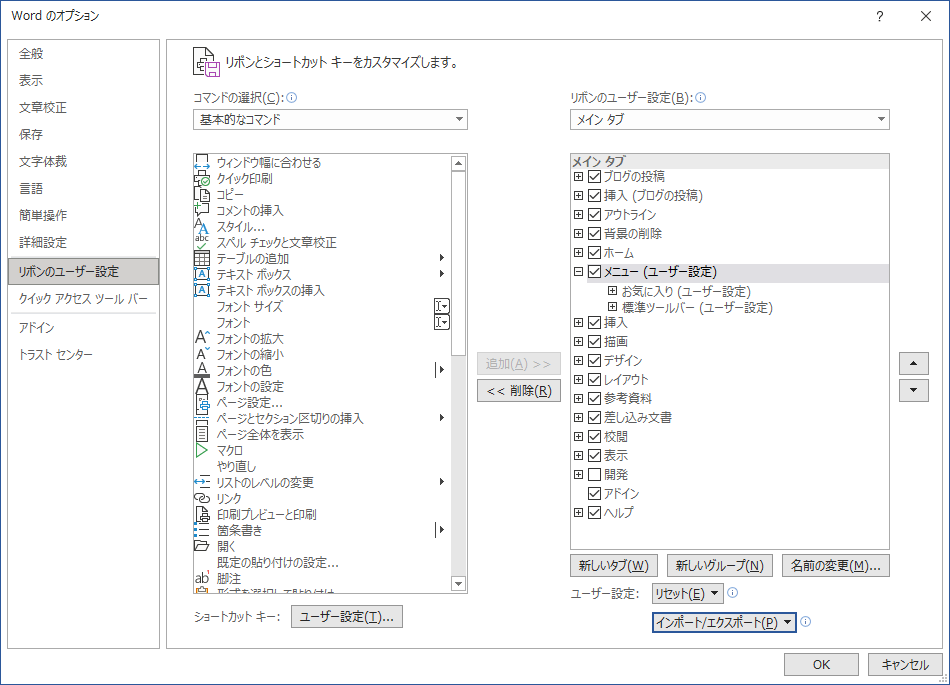Click info icon next to コマンドの選択

point(291,98)
